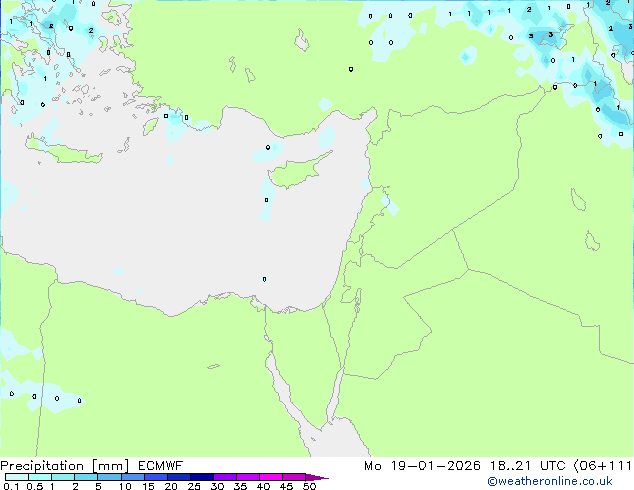
Task: Click the '(06+111' forecast run text
Action: [603, 466]
